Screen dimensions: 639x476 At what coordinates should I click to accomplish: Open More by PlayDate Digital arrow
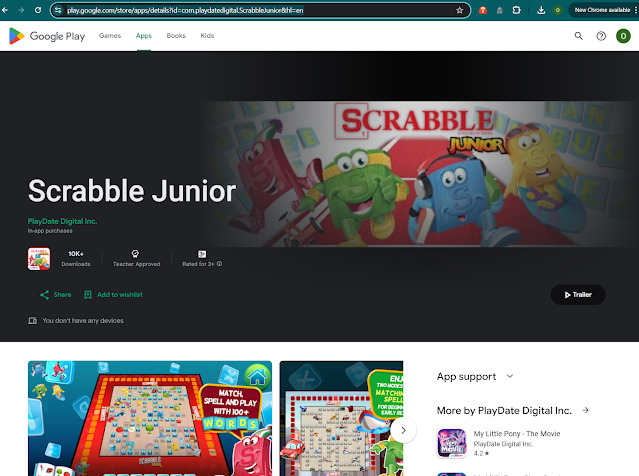click(x=586, y=410)
